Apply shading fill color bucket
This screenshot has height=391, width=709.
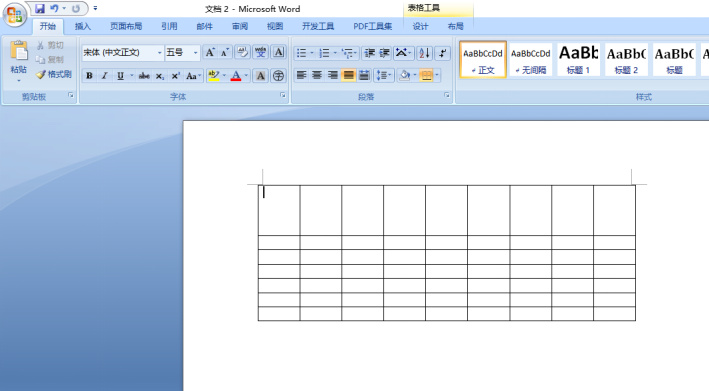pos(405,75)
